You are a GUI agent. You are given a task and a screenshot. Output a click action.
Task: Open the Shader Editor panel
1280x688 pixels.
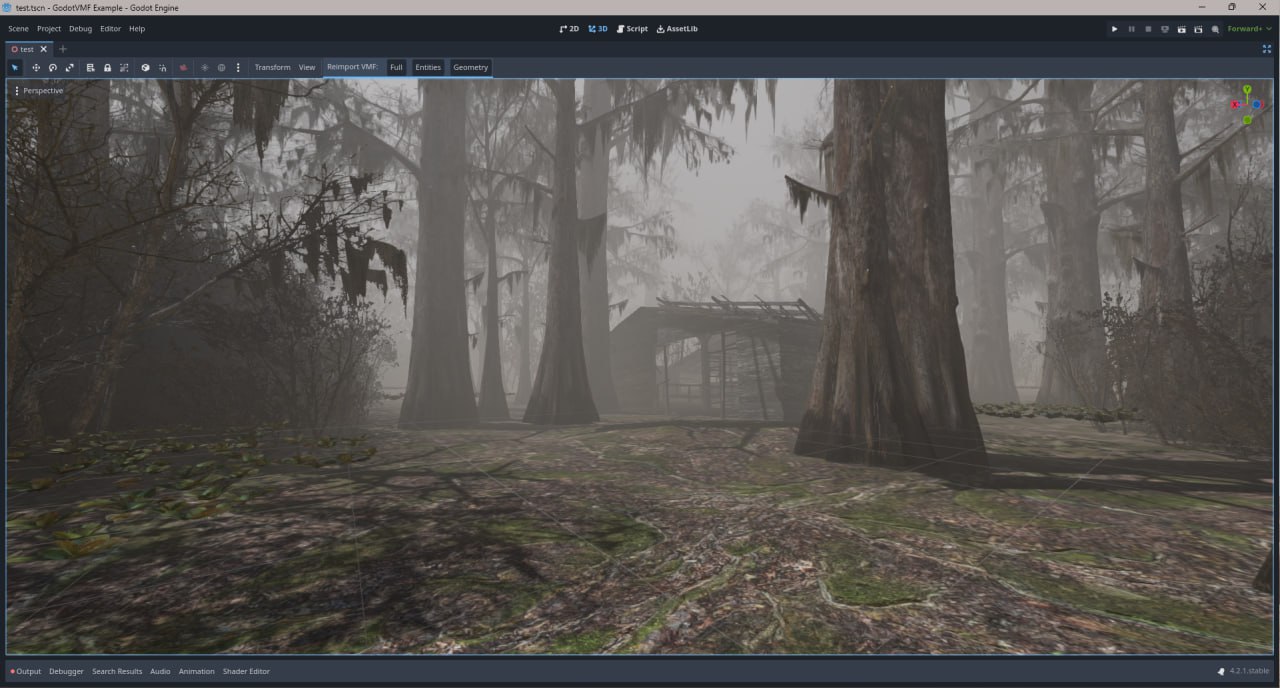point(246,671)
